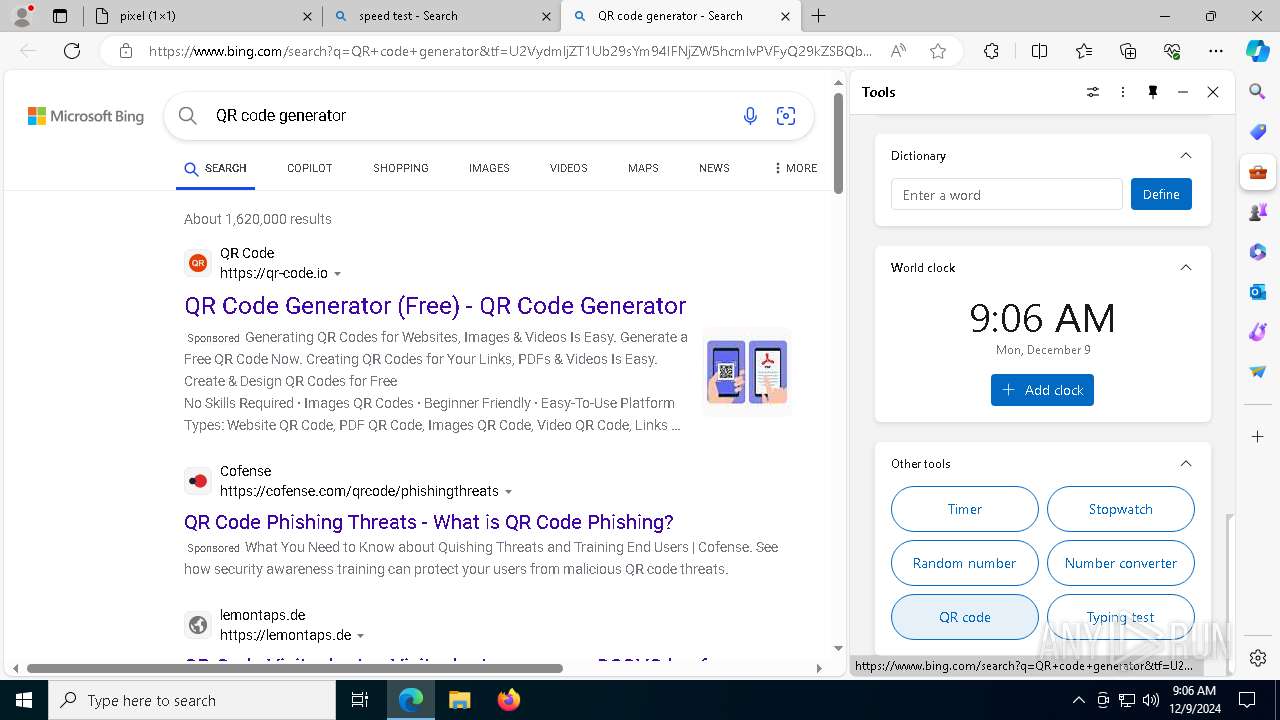Open Tools panel settings sliders icon
Screen dimensions: 1280x720
1093,92
